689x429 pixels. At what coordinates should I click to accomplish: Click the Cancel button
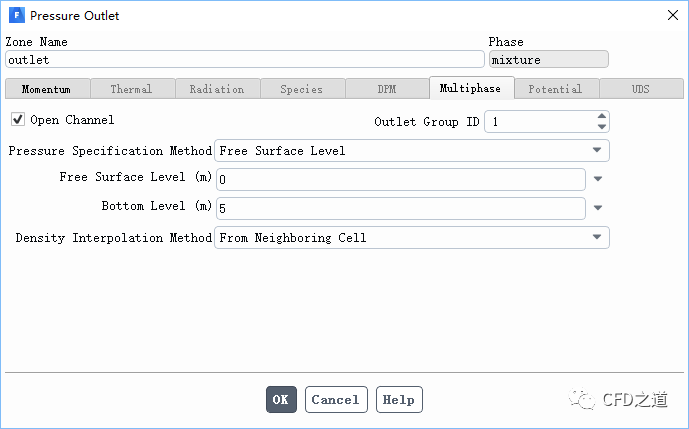coord(336,400)
